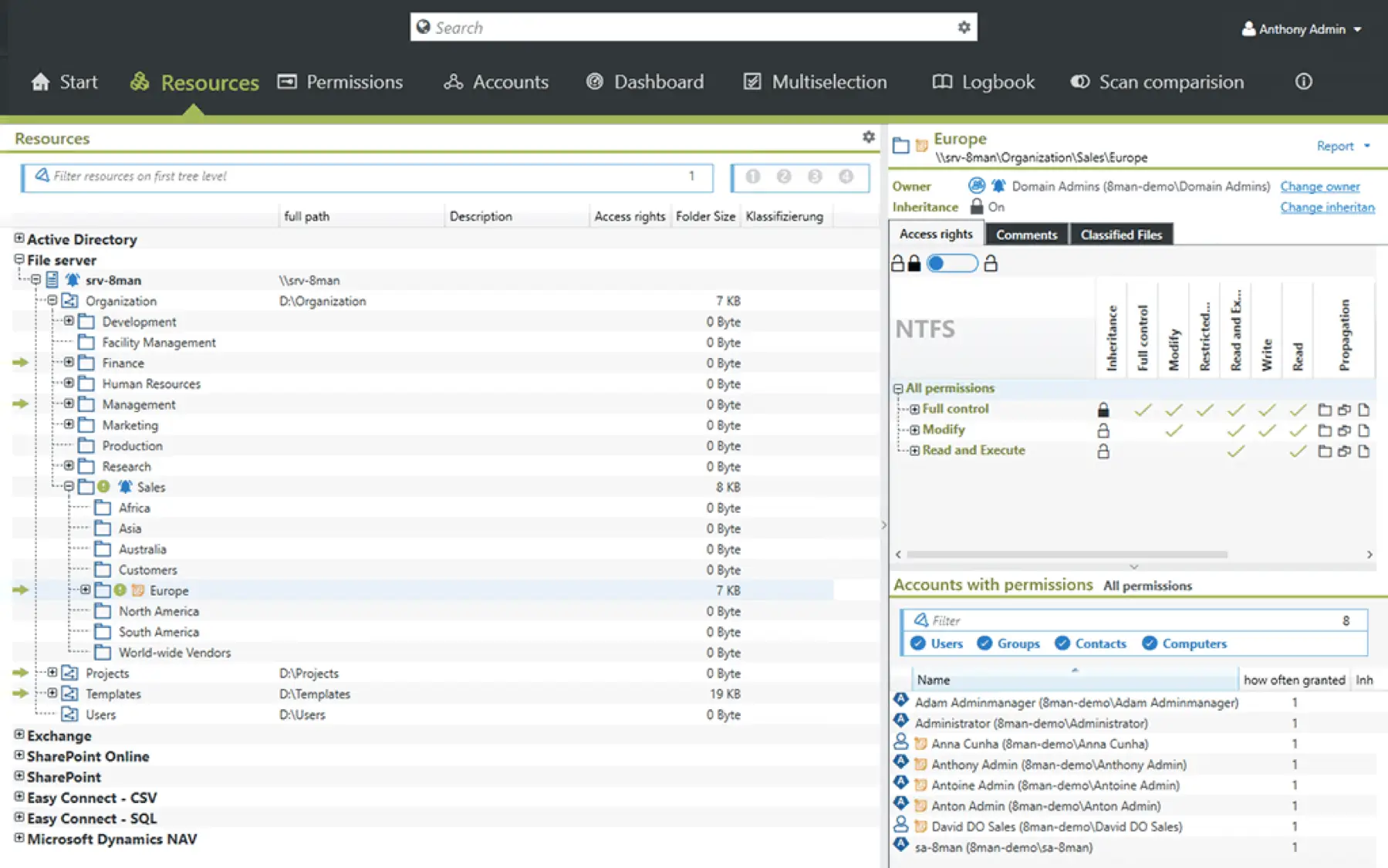
Task: Collapse the File server node
Action: click(x=19, y=259)
